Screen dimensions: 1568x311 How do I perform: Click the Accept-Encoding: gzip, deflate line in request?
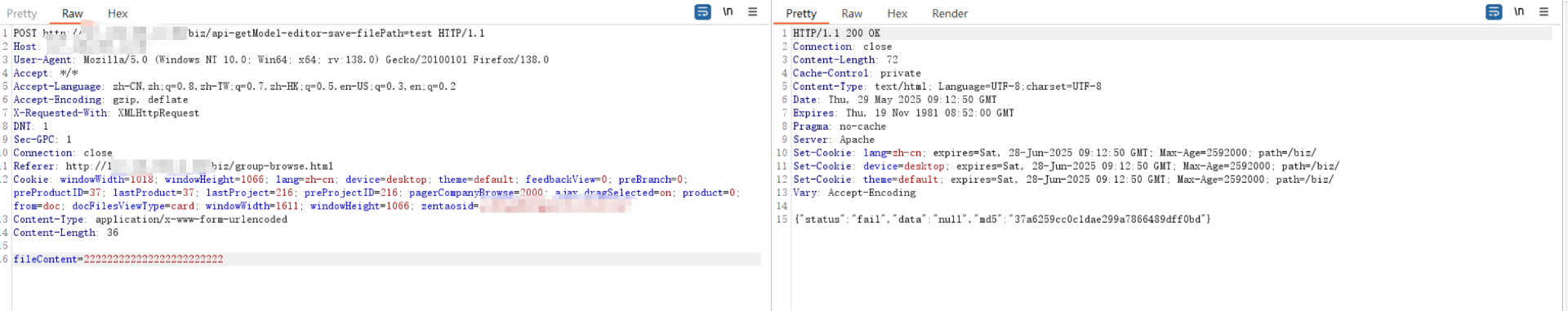coord(100,100)
